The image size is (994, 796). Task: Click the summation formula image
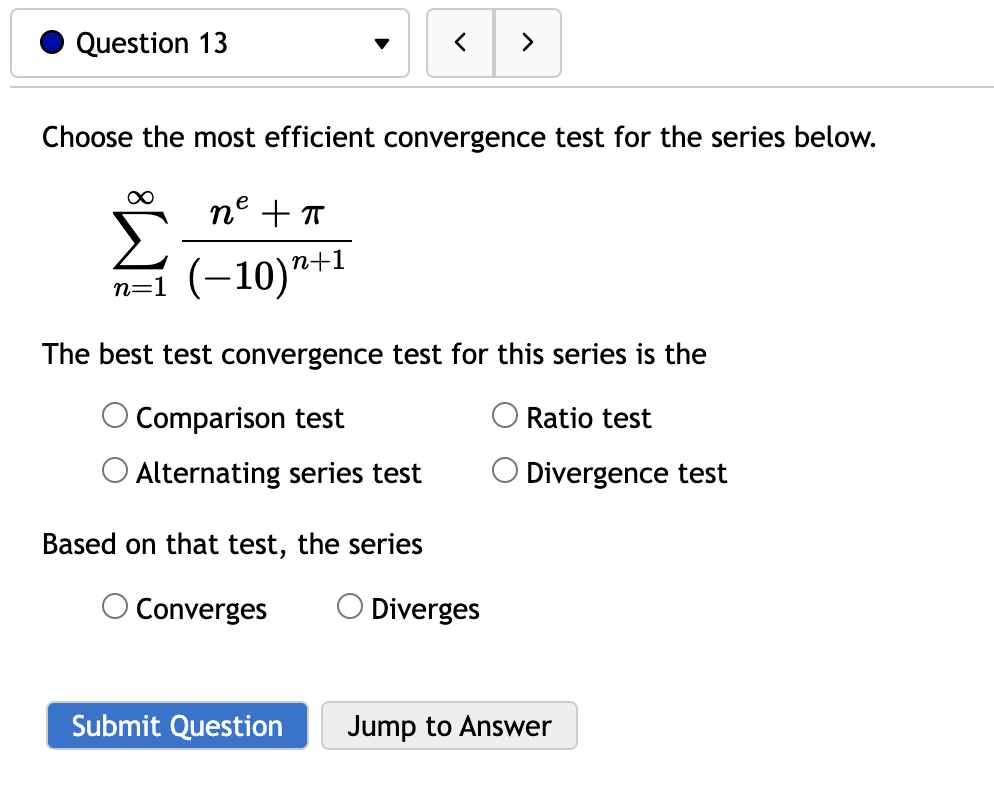tap(232, 240)
